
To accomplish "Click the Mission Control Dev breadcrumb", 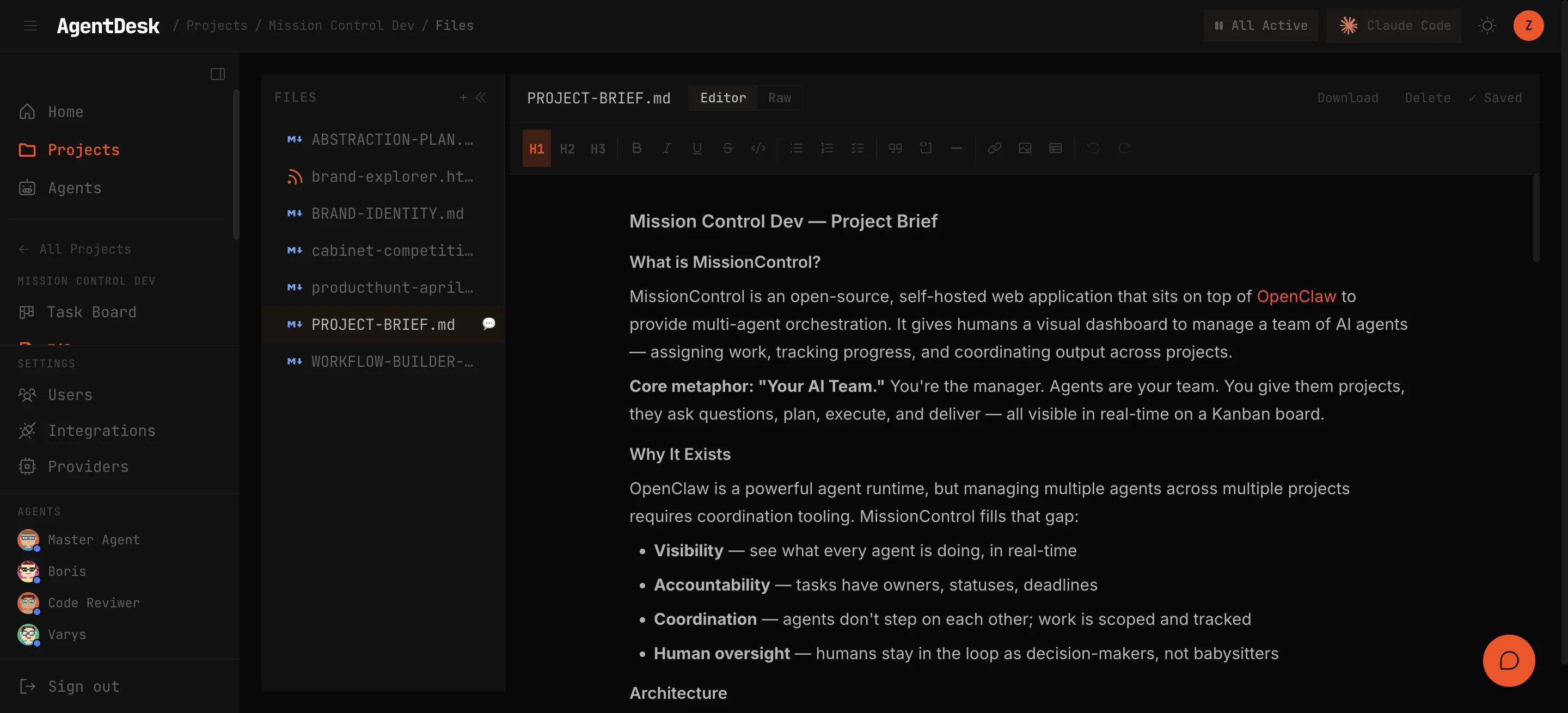I will 341,26.
